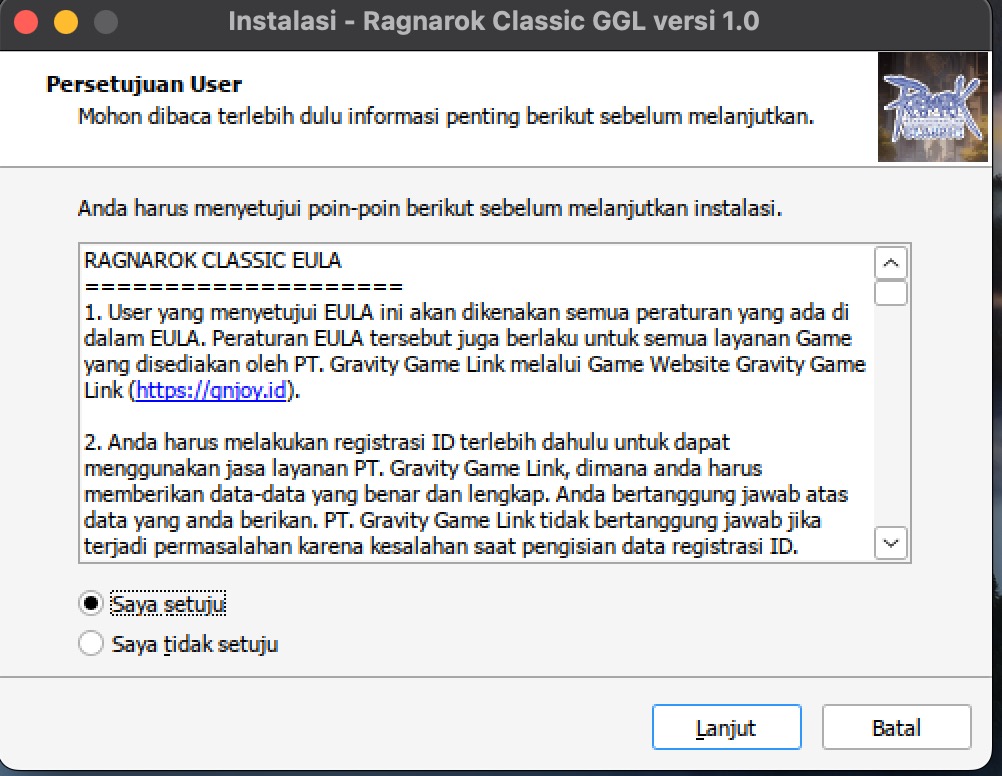
Task: Minimize the installer with the yellow button
Action: click(66, 22)
